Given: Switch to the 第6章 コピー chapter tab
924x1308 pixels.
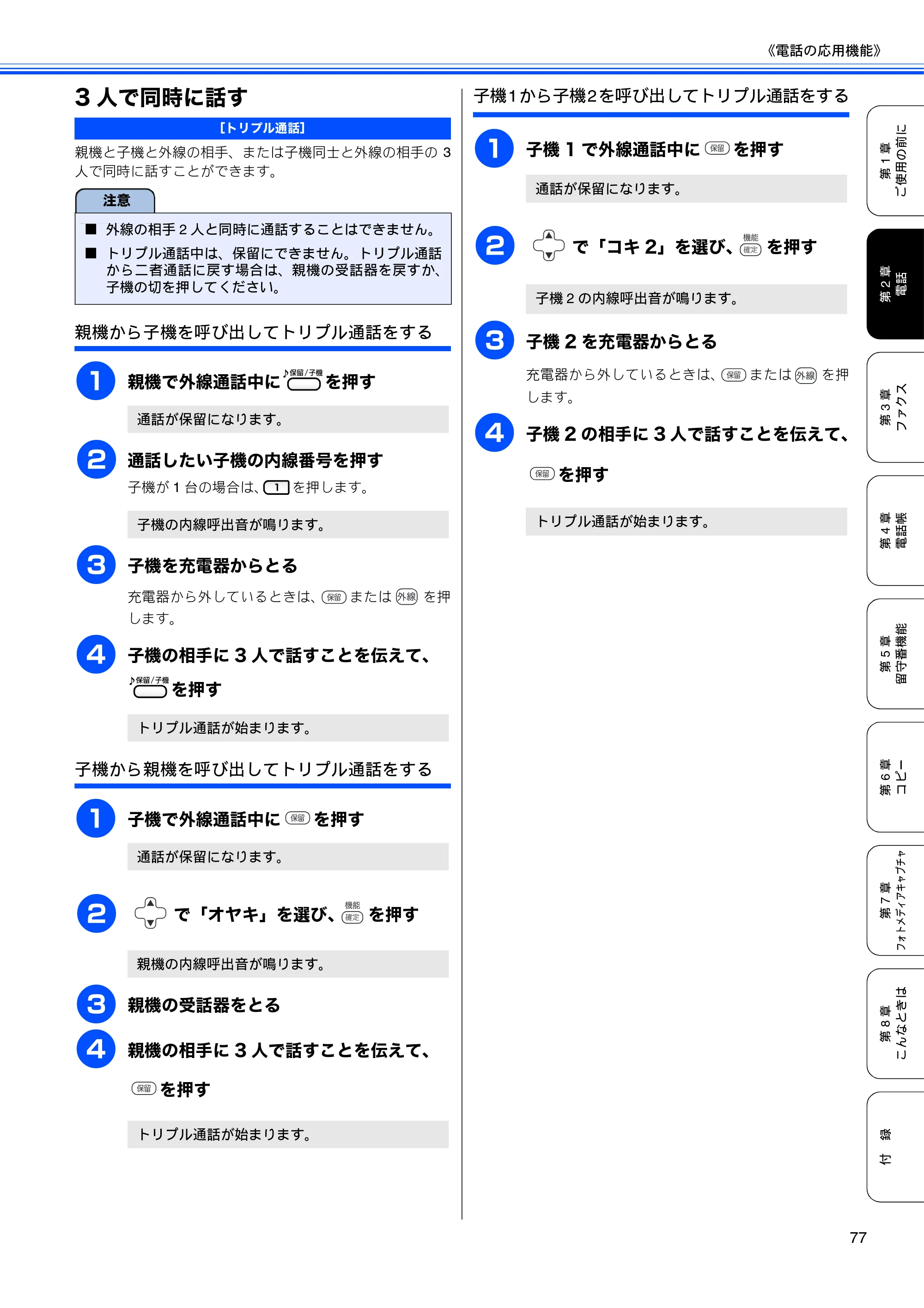Looking at the screenshot, I should pos(895,777).
